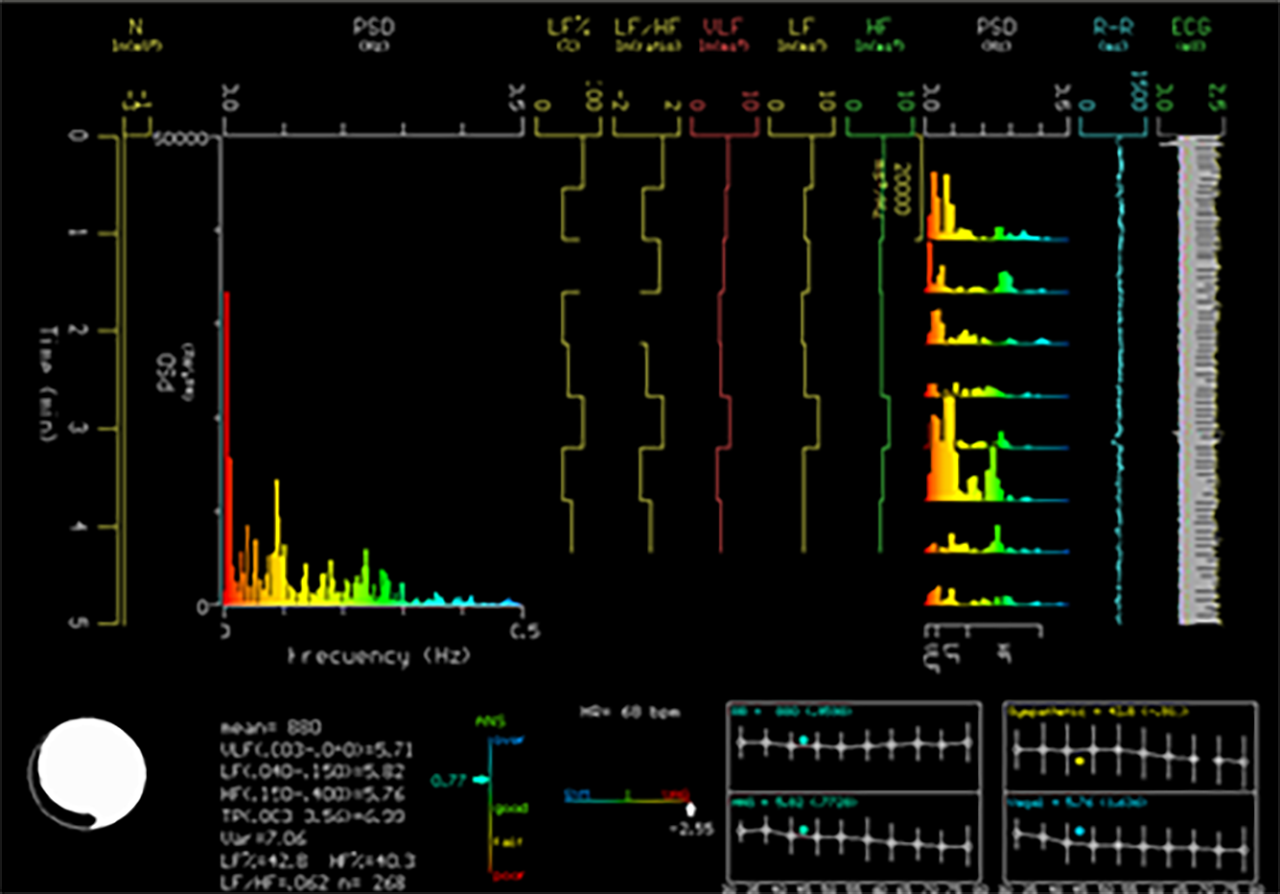Click the 'good' label on ANS scale

511,807
